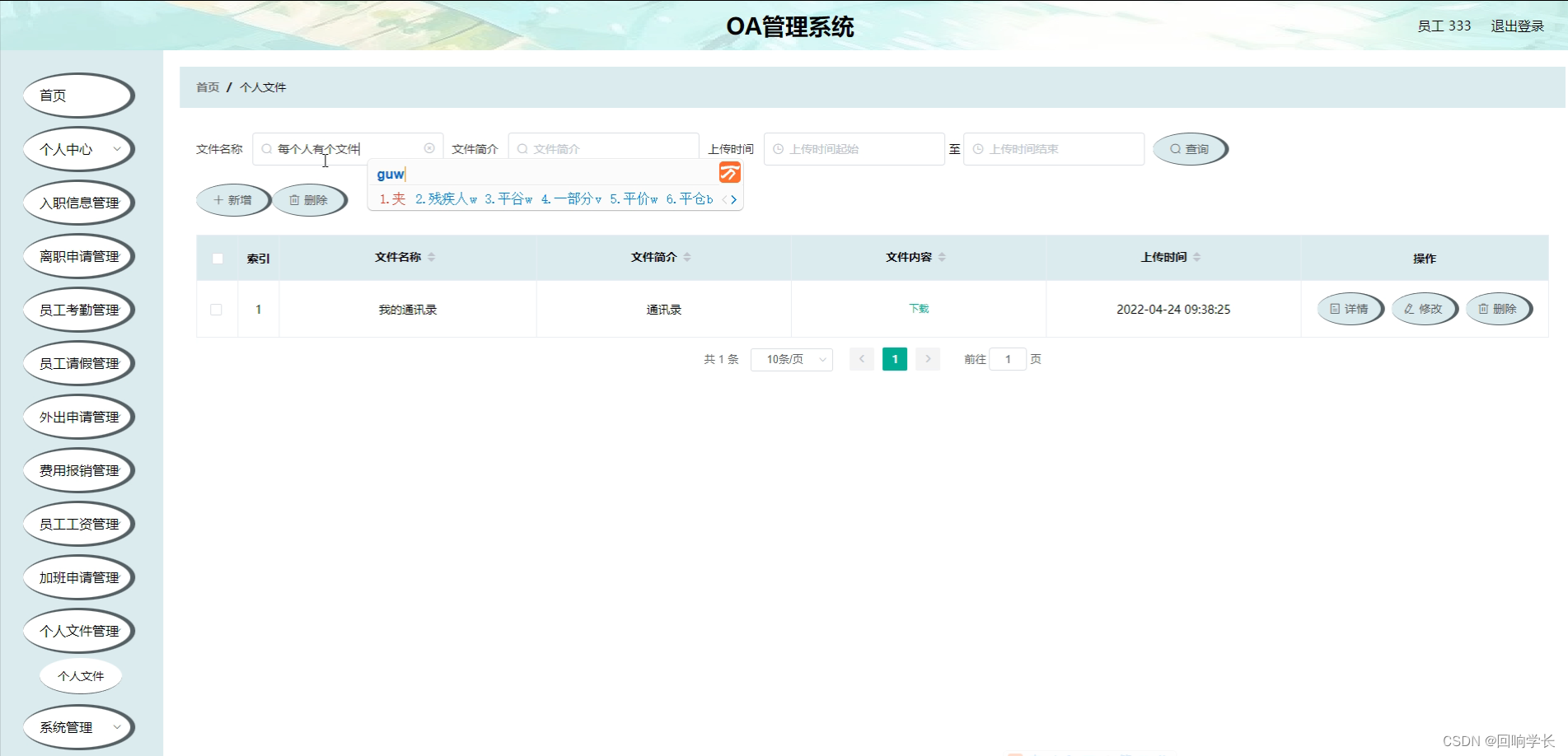The image size is (1568, 756).
Task: Clear the 文件名称 input via the × icon
Action: (429, 148)
